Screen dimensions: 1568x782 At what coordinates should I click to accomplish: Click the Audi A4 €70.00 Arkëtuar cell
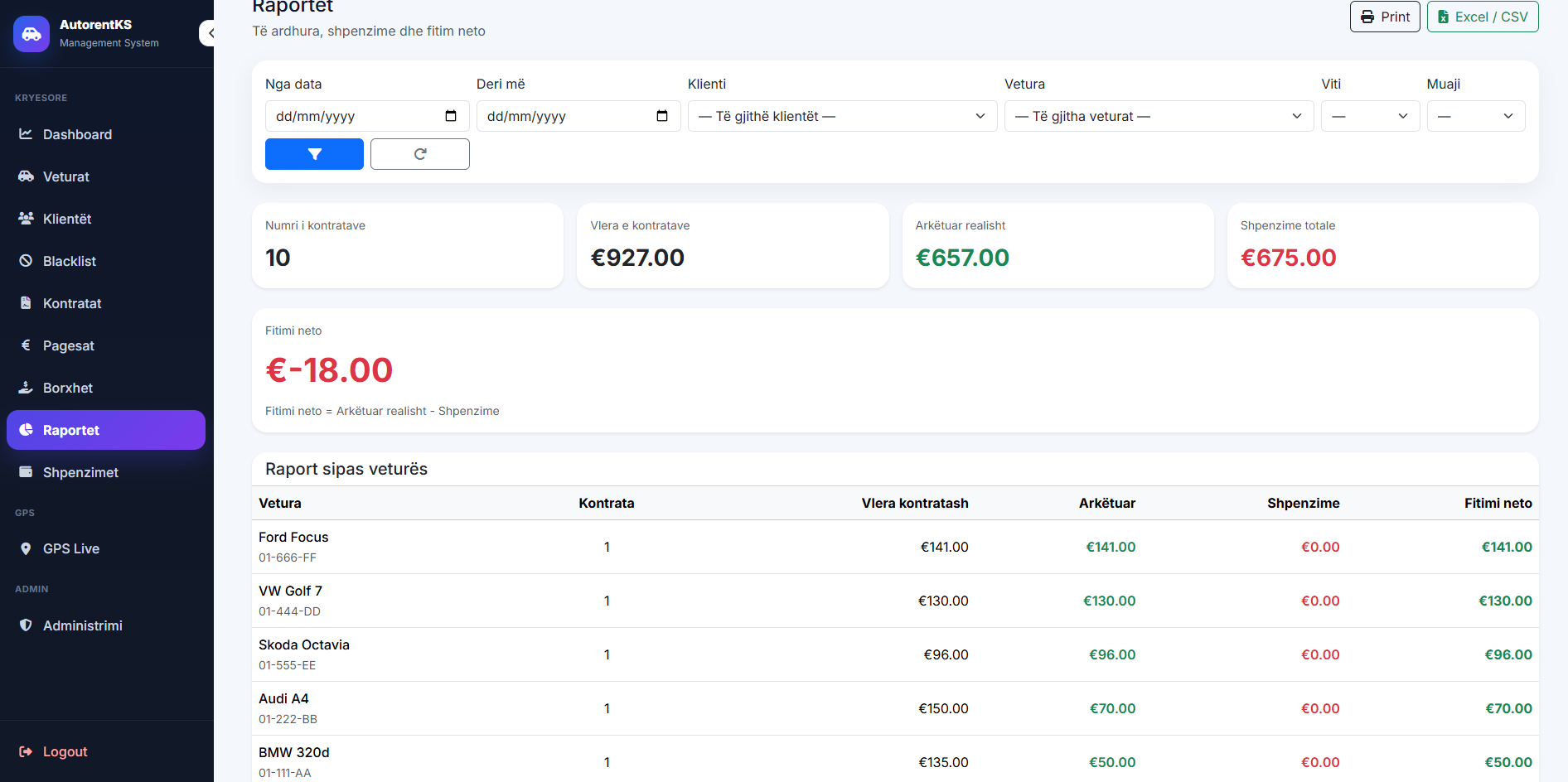click(x=1113, y=708)
